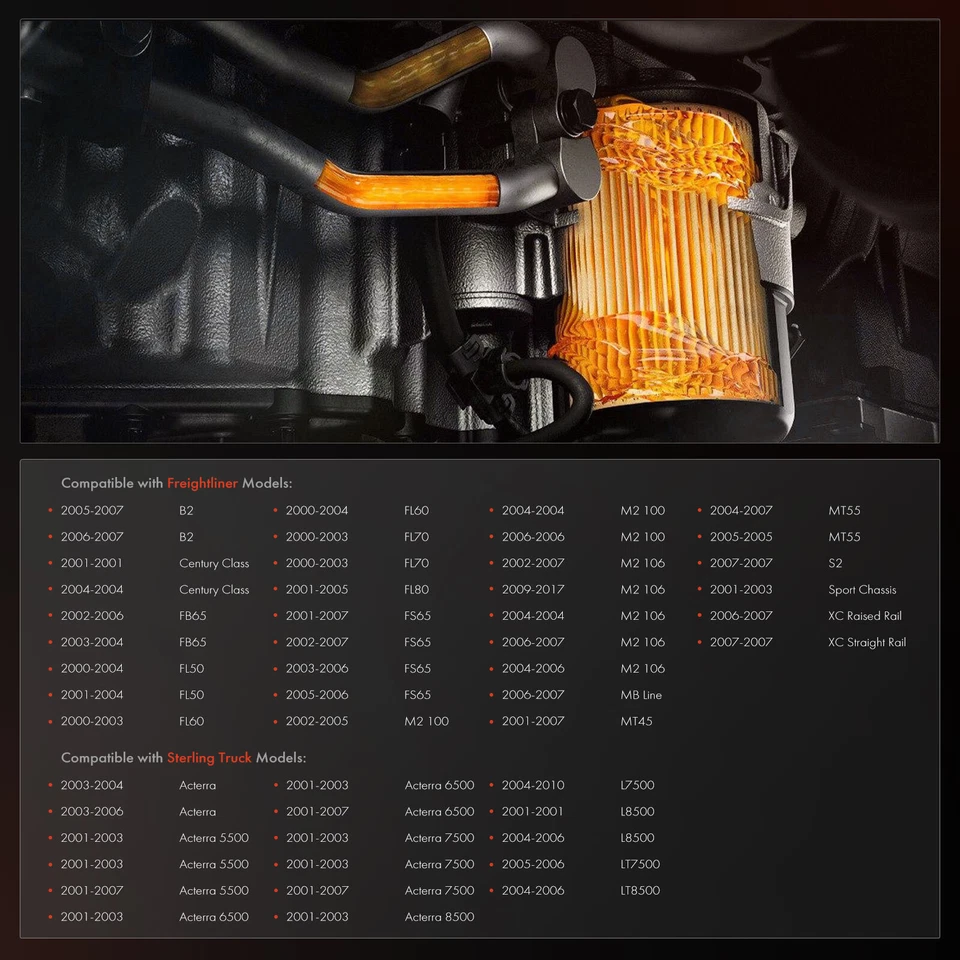Click the '2004-2010' year range
This screenshot has width=960, height=960.
[x=533, y=785]
